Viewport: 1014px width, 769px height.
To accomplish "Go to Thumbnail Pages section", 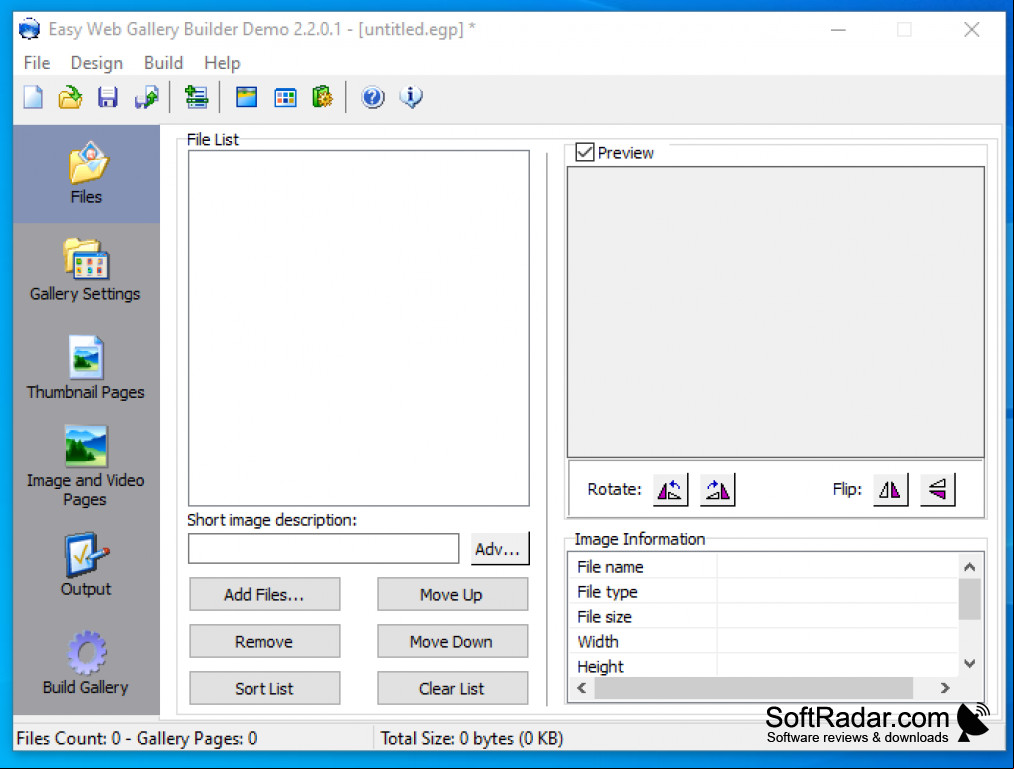I will tap(85, 367).
